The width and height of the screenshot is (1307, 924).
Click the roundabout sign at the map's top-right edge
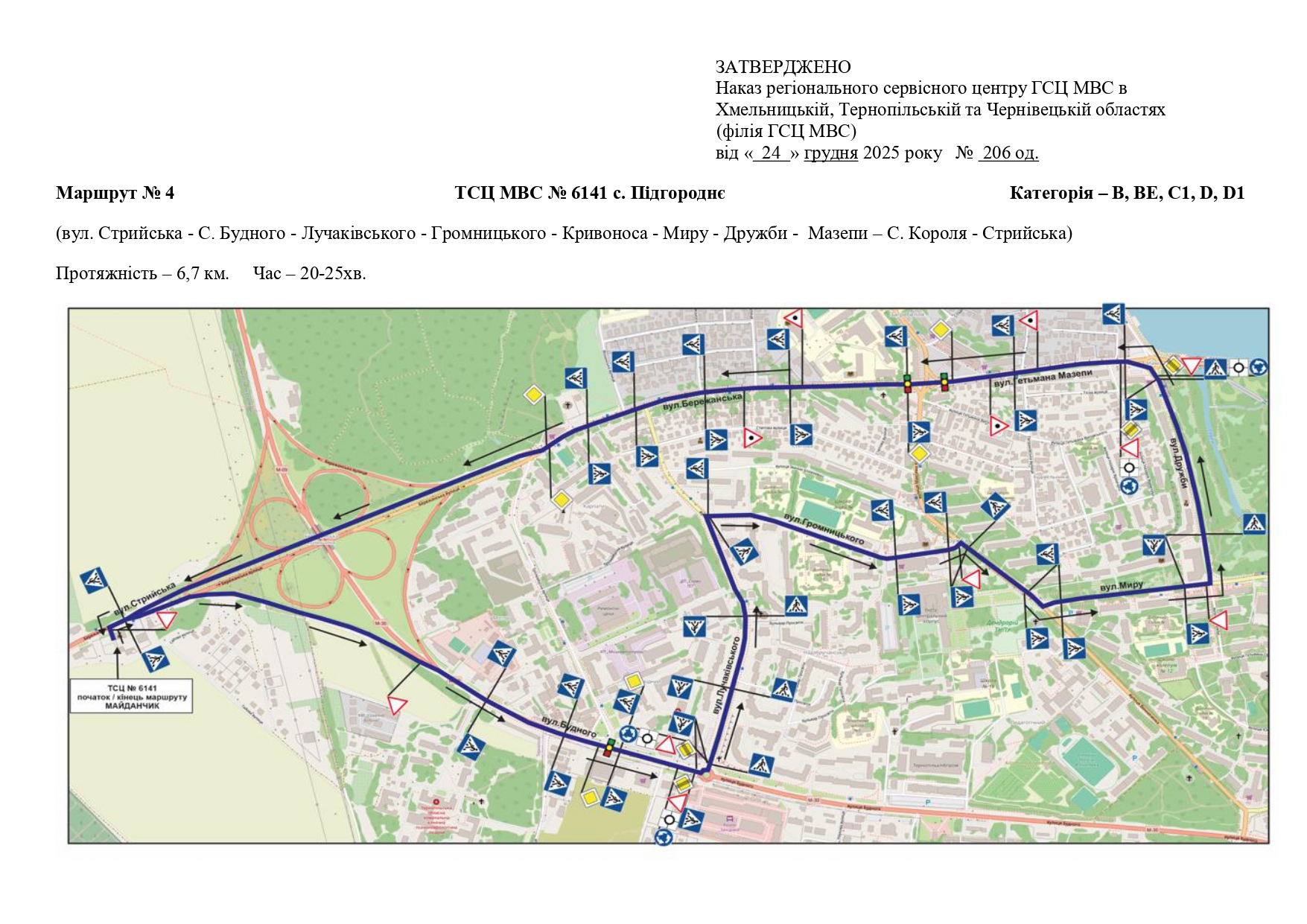(x=1258, y=366)
